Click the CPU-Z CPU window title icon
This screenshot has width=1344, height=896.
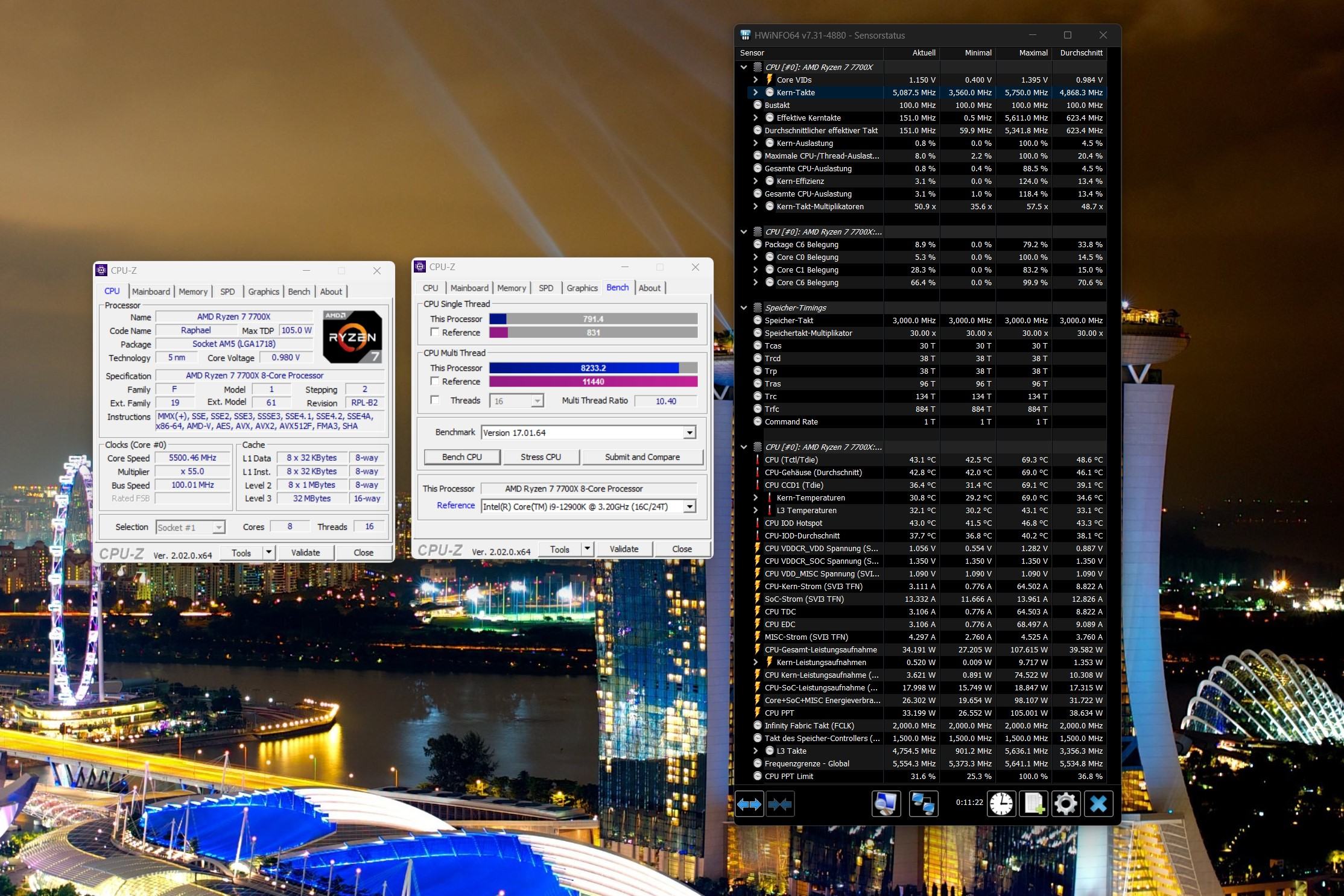point(102,270)
